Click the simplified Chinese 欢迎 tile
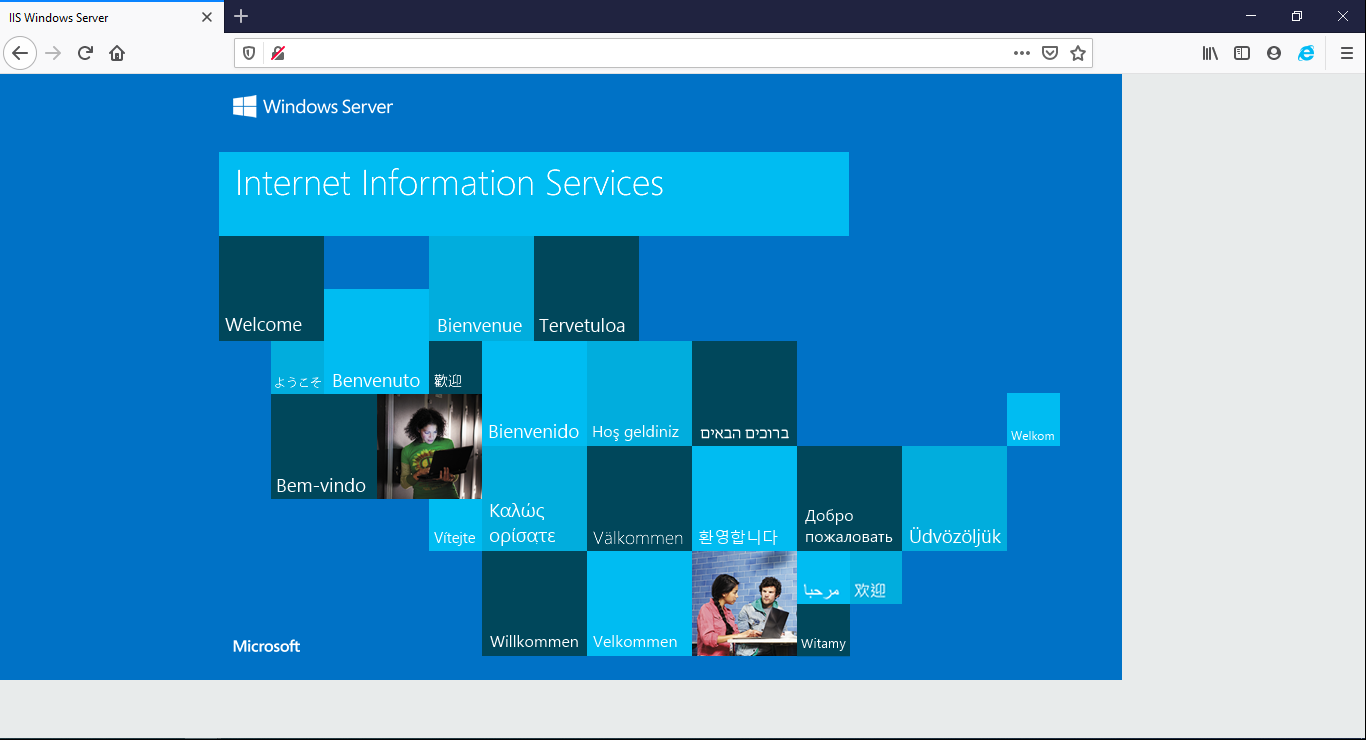The height and width of the screenshot is (740, 1366). tap(876, 577)
